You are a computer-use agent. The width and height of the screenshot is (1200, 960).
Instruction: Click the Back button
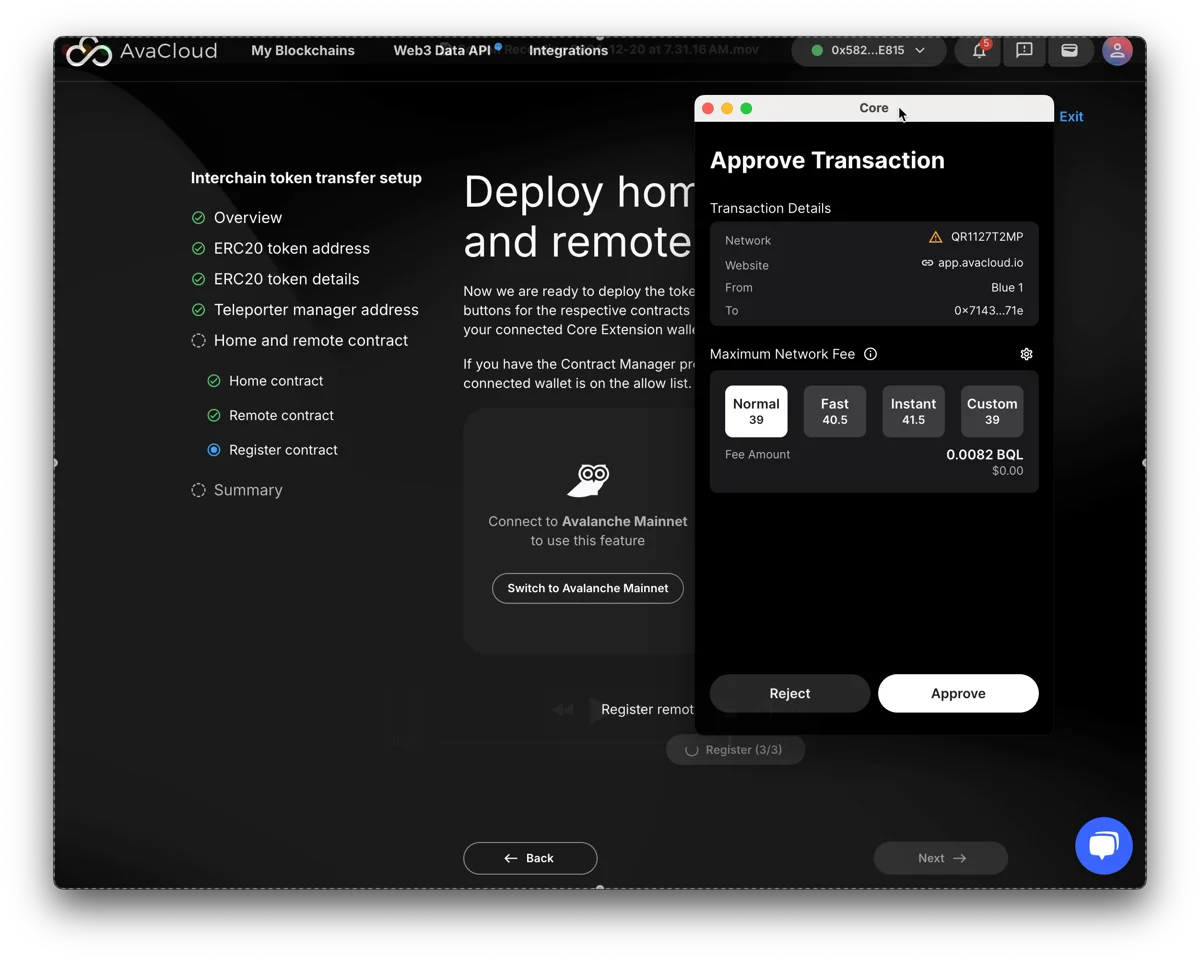(530, 858)
